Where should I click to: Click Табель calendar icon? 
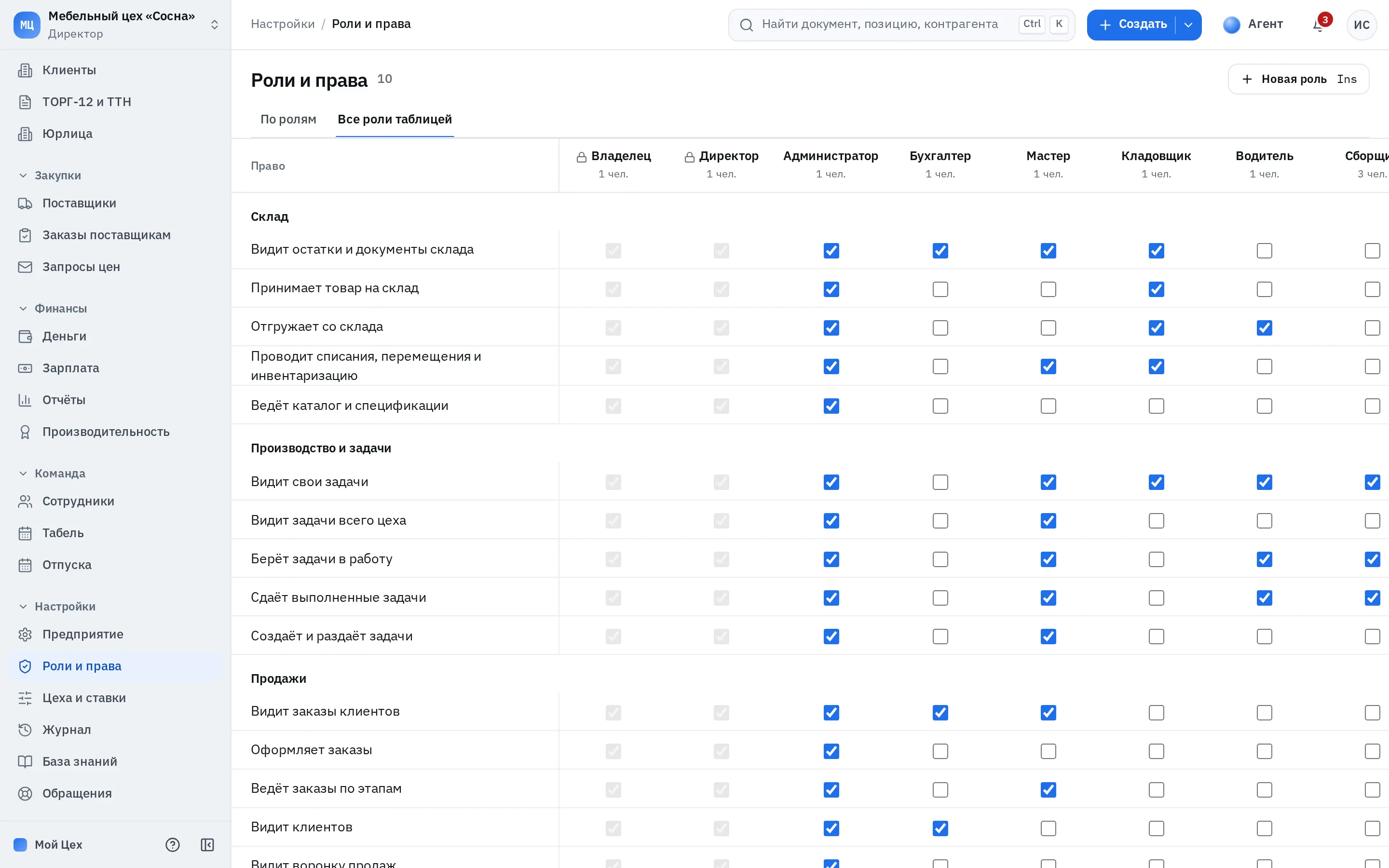[25, 533]
